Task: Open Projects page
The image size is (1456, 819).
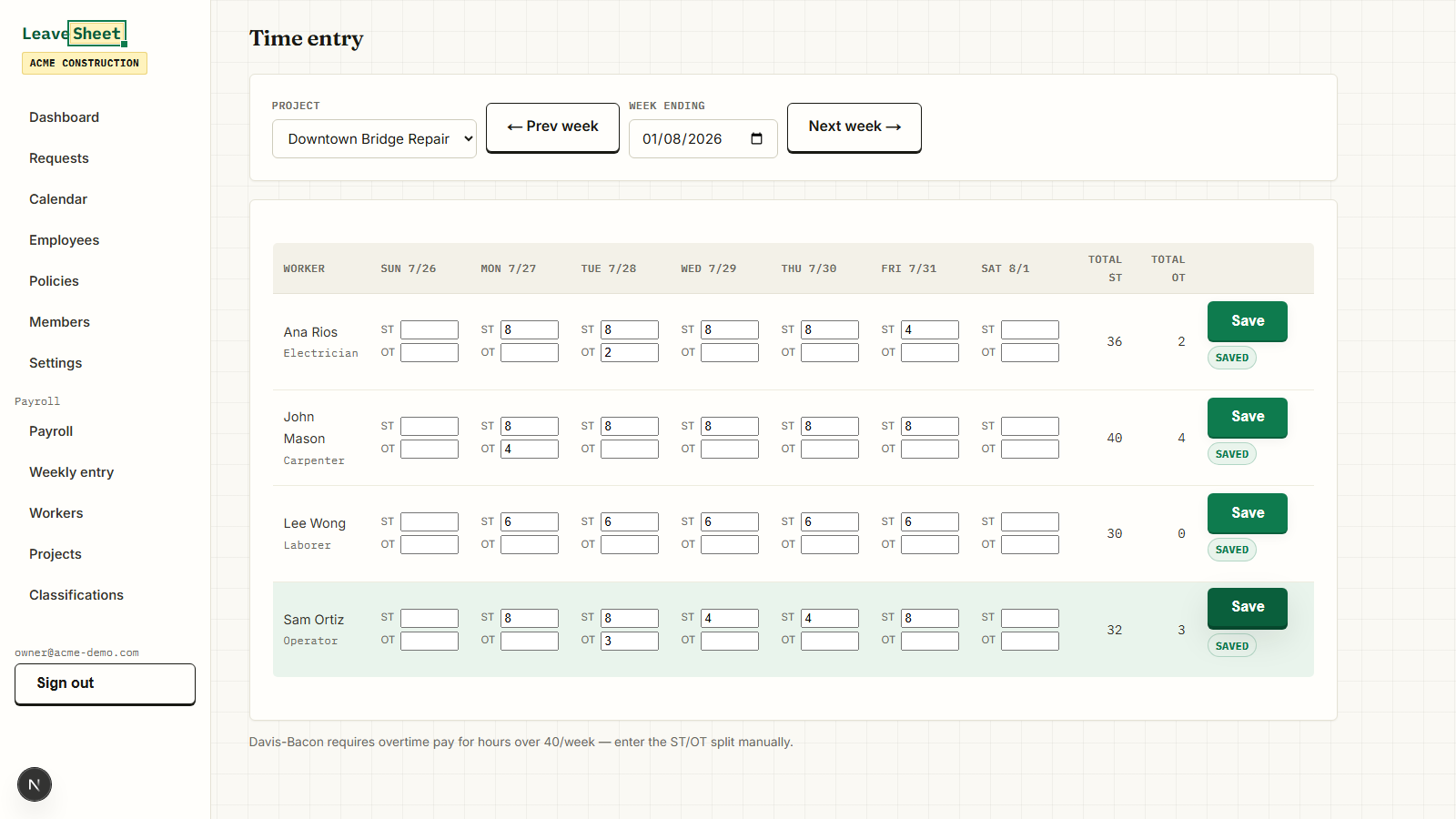Action: [x=55, y=554]
